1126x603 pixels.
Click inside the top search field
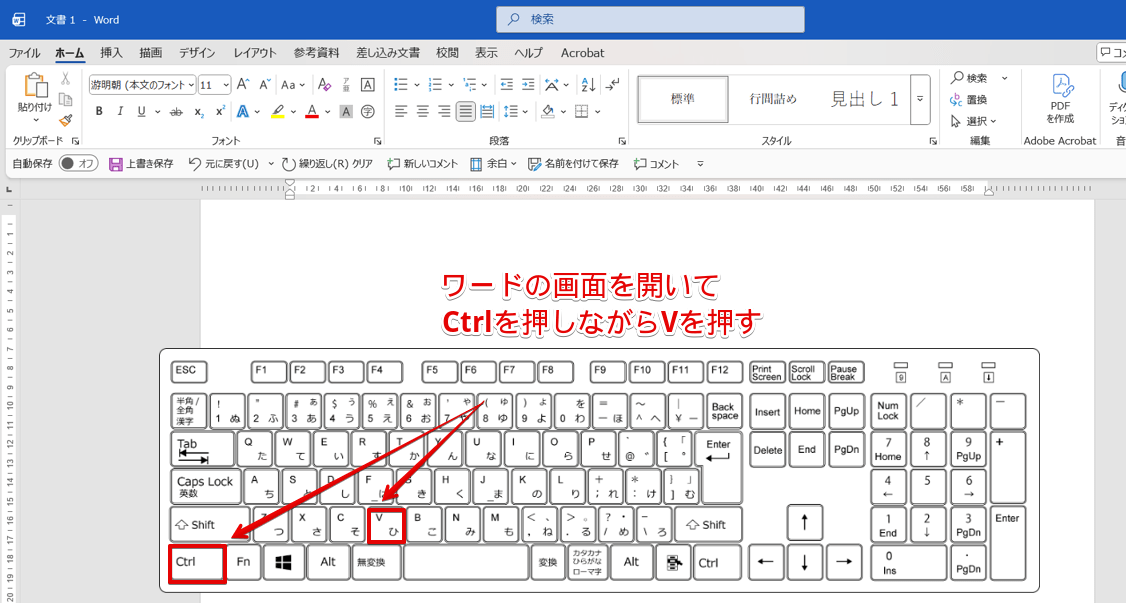tap(650, 19)
